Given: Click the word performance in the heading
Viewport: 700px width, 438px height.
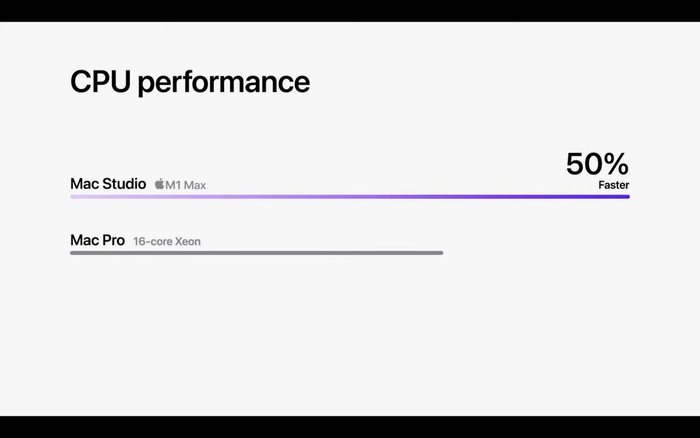Looking at the screenshot, I should [x=224, y=83].
